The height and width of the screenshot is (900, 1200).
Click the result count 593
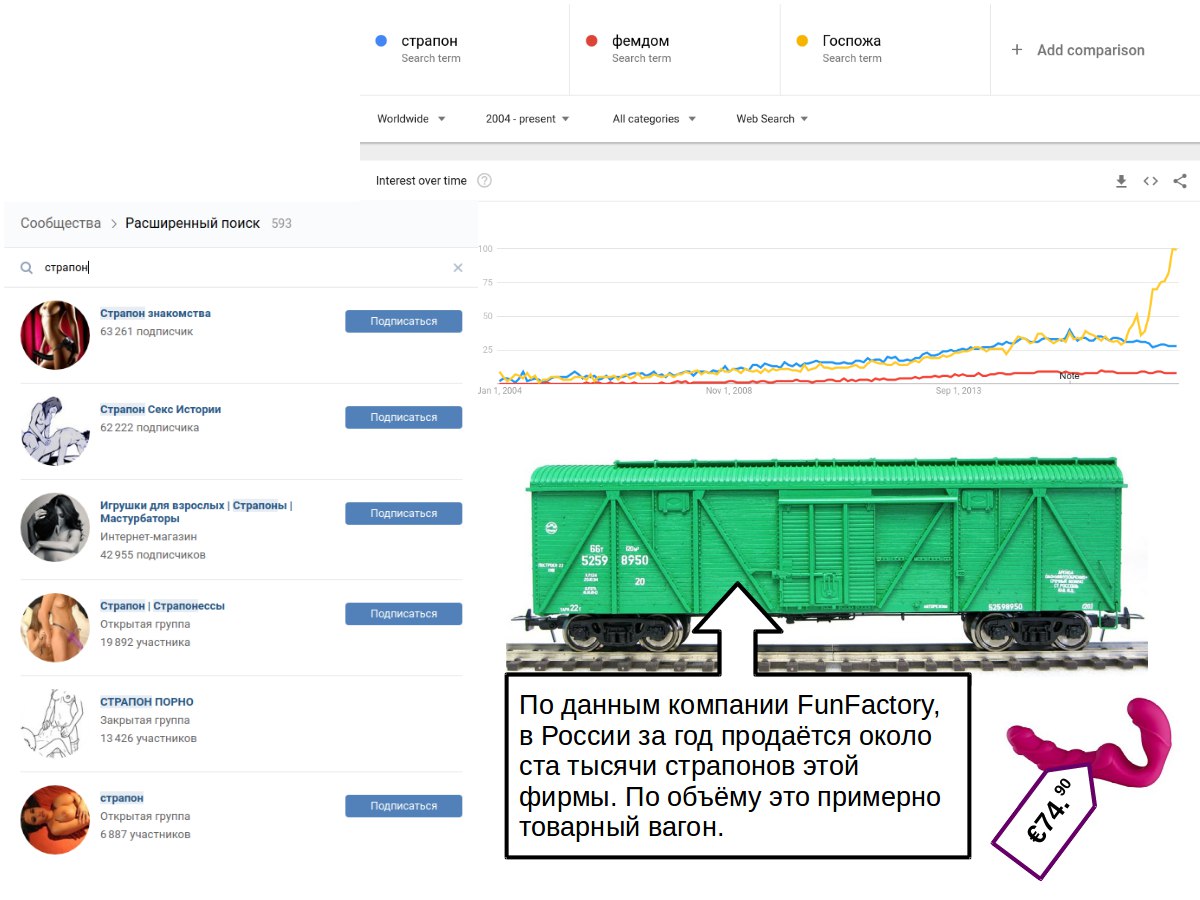282,223
